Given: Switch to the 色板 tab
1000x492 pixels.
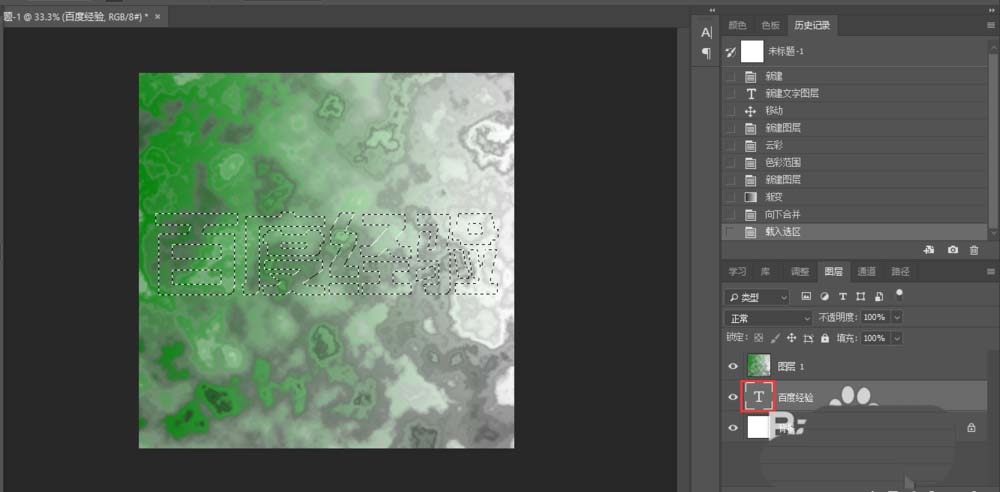Looking at the screenshot, I should pyautogui.click(x=770, y=26).
